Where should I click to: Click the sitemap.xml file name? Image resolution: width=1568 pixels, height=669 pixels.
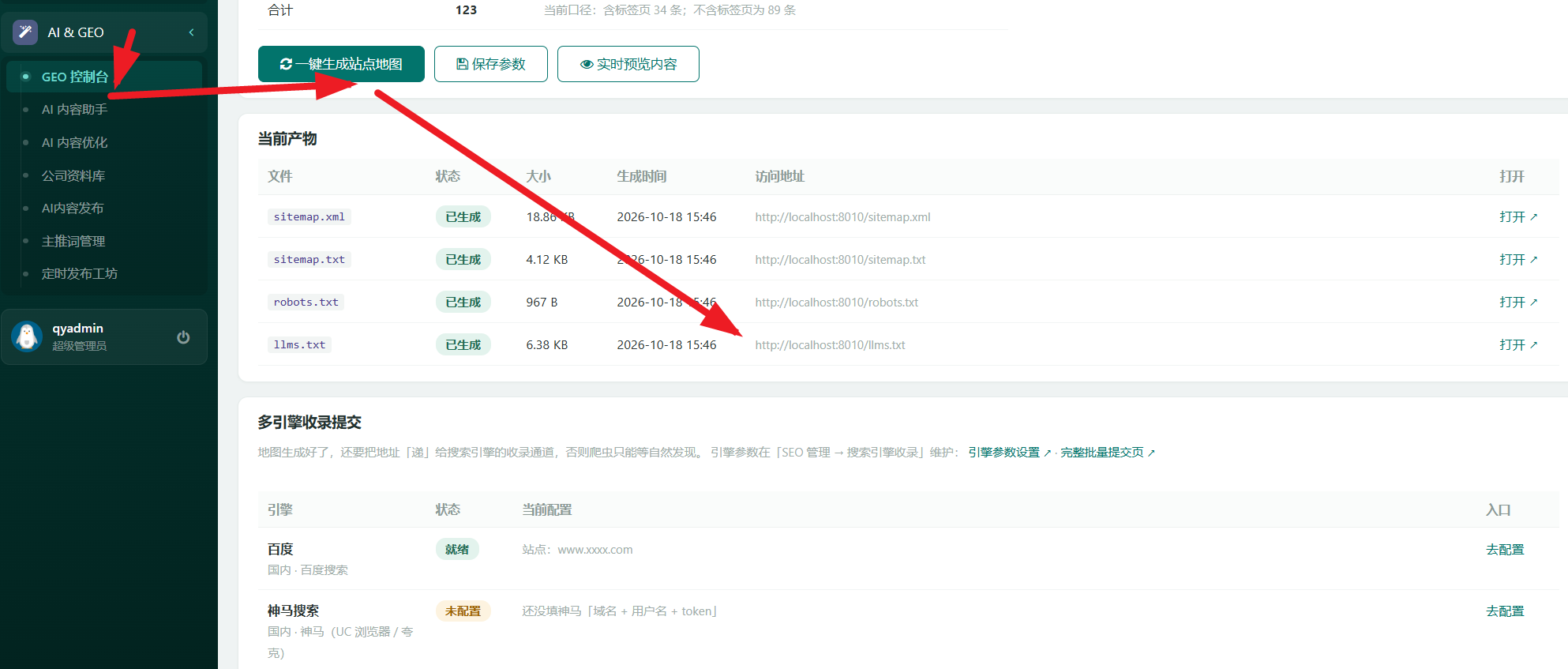309,216
